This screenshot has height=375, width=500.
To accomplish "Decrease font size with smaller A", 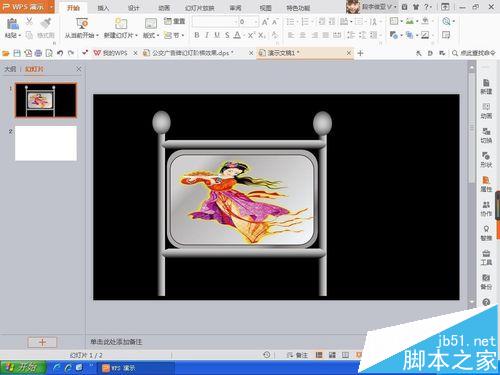I will pyautogui.click(x=275, y=22).
